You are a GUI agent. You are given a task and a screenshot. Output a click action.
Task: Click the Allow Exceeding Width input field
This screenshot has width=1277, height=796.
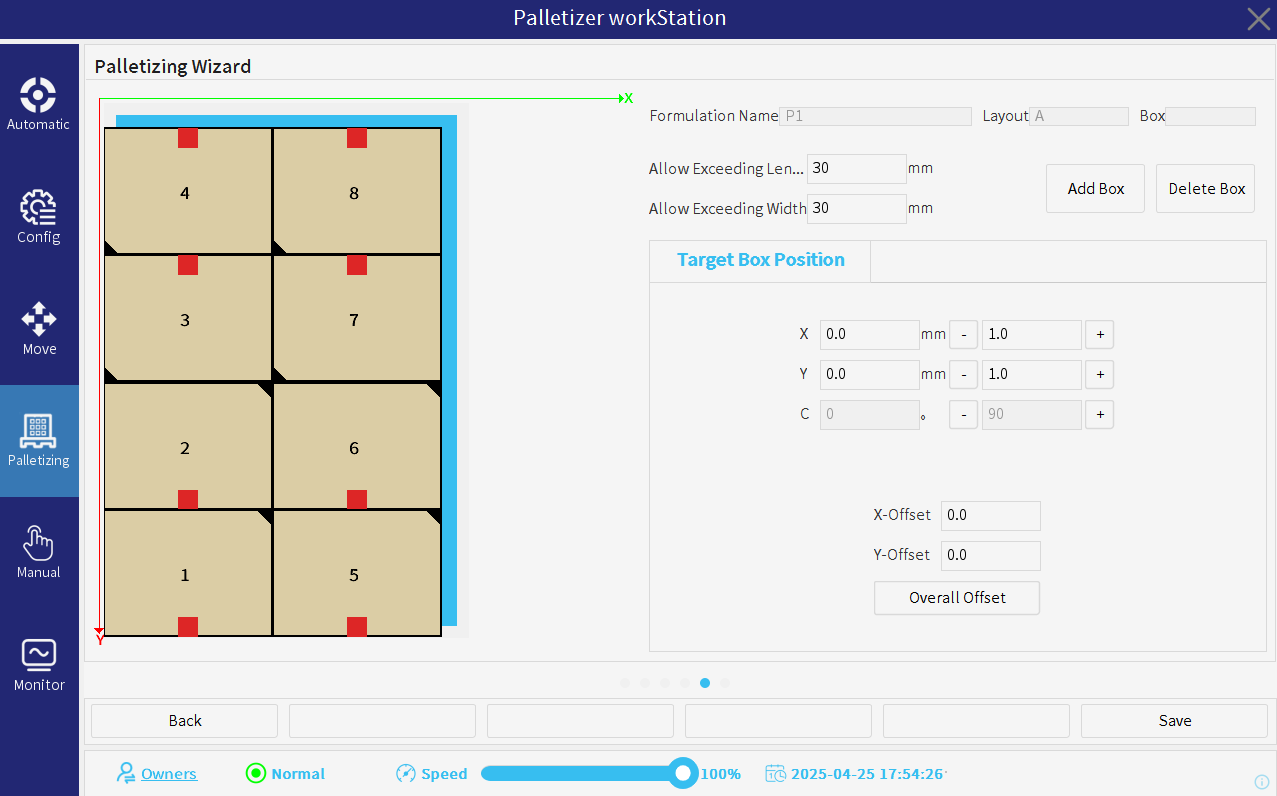pos(856,208)
